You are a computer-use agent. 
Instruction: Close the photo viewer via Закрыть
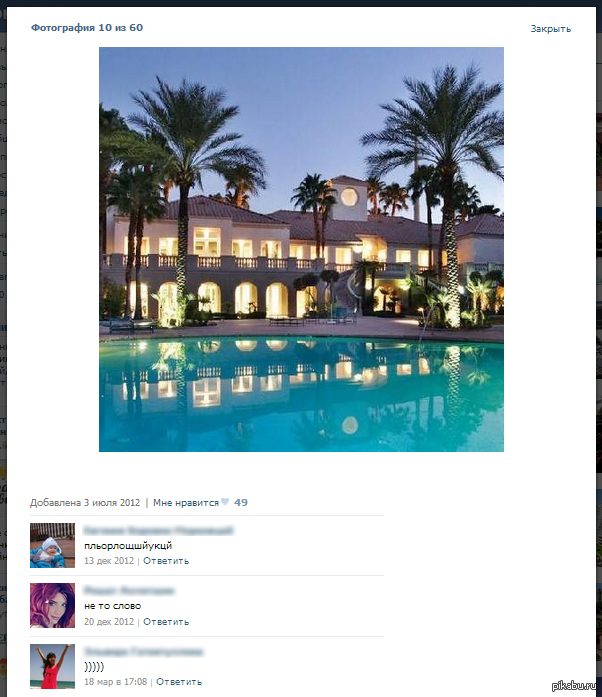tap(550, 29)
